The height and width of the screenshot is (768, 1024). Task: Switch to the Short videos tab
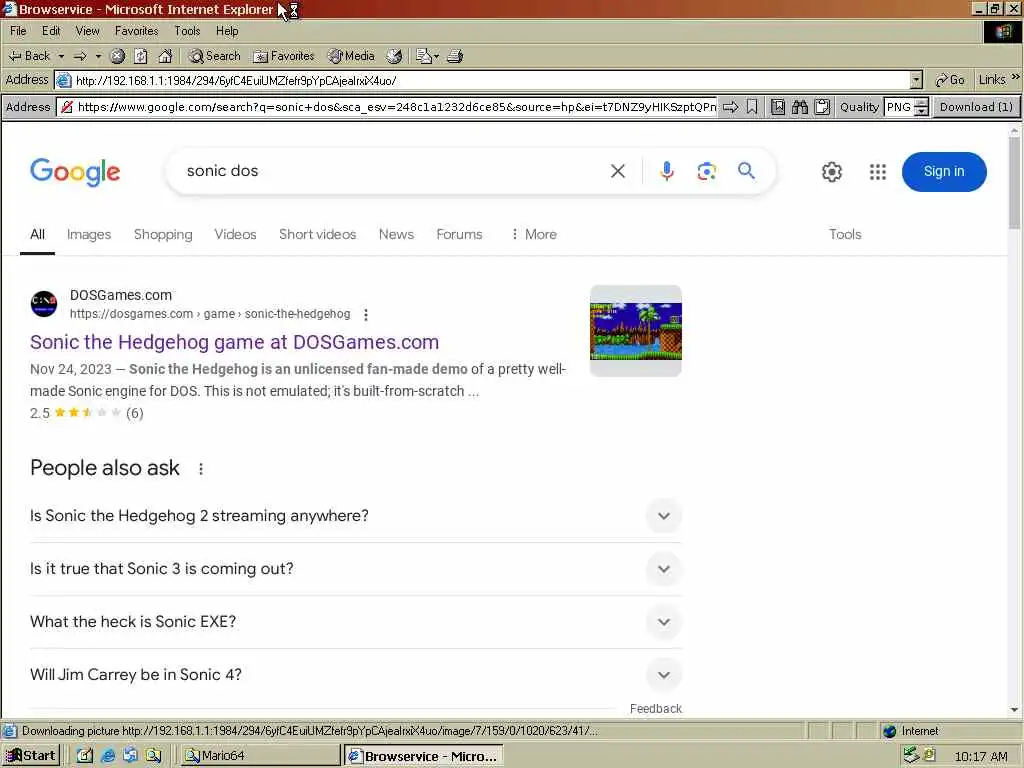(x=317, y=234)
